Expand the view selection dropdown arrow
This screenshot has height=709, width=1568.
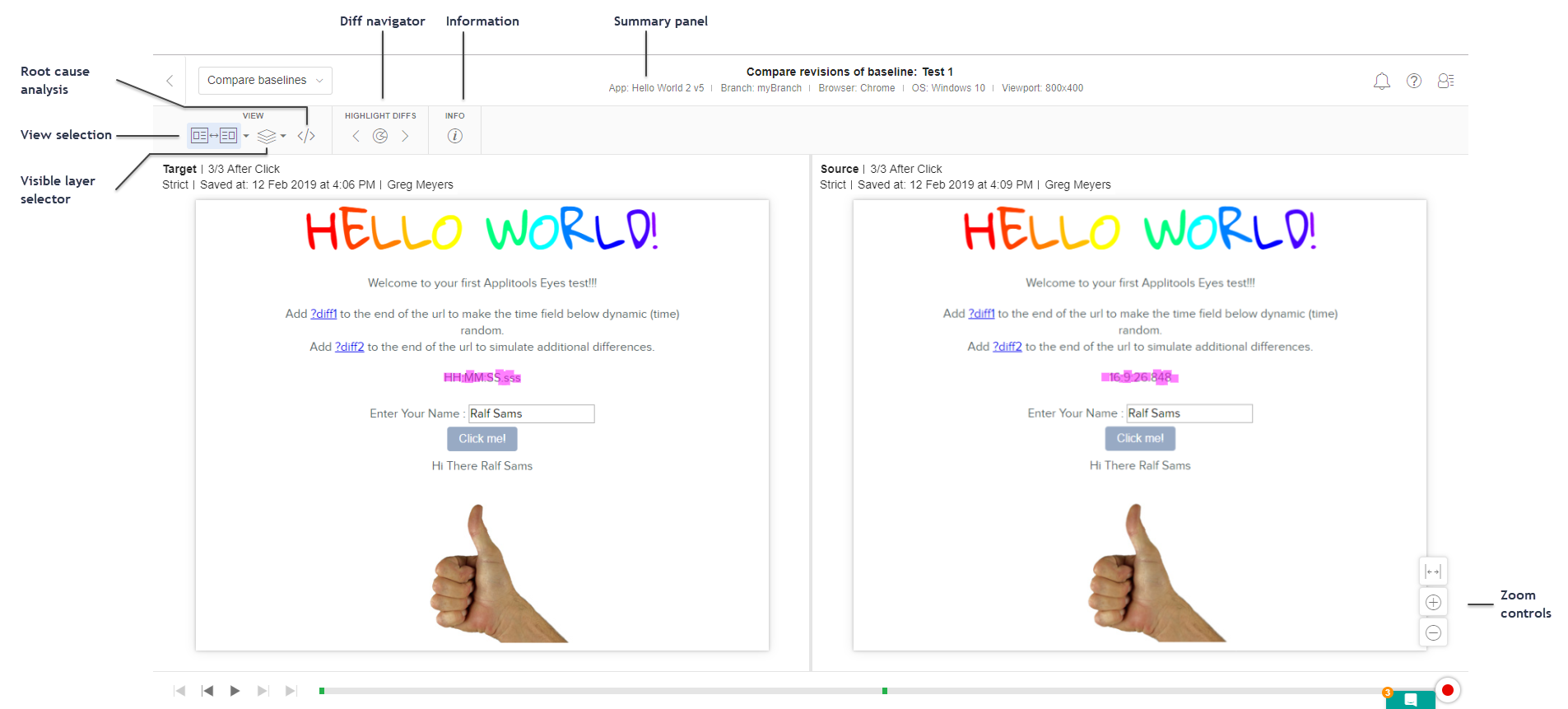pyautogui.click(x=246, y=136)
